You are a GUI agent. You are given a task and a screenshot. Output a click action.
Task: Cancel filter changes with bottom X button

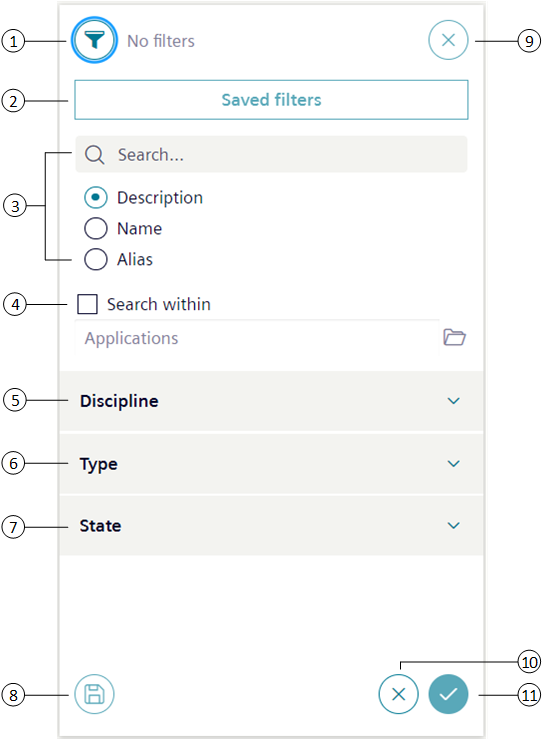tap(398, 694)
